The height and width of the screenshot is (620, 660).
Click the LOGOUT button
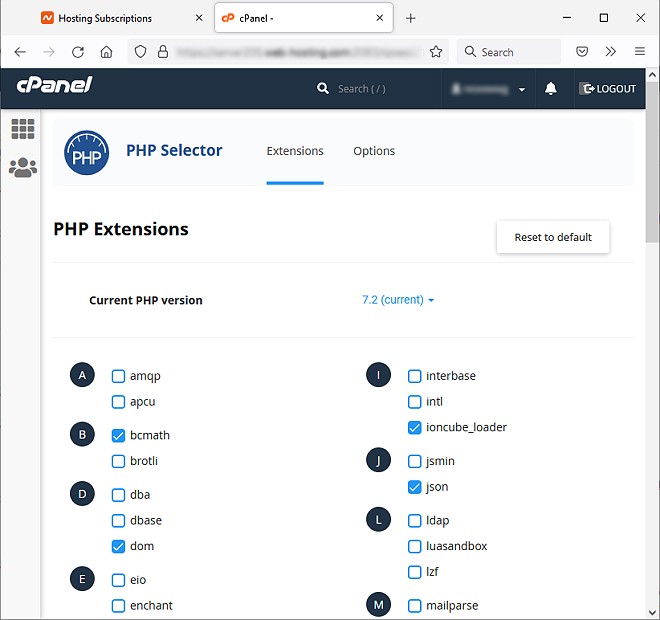click(609, 89)
